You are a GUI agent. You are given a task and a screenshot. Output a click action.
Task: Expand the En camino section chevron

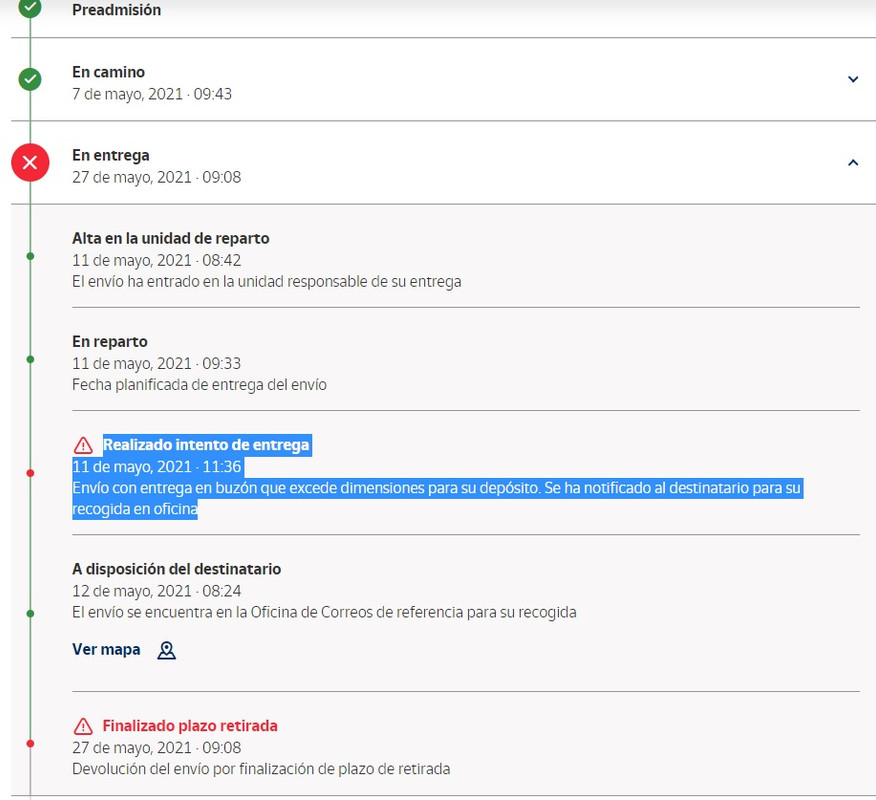[x=853, y=79]
